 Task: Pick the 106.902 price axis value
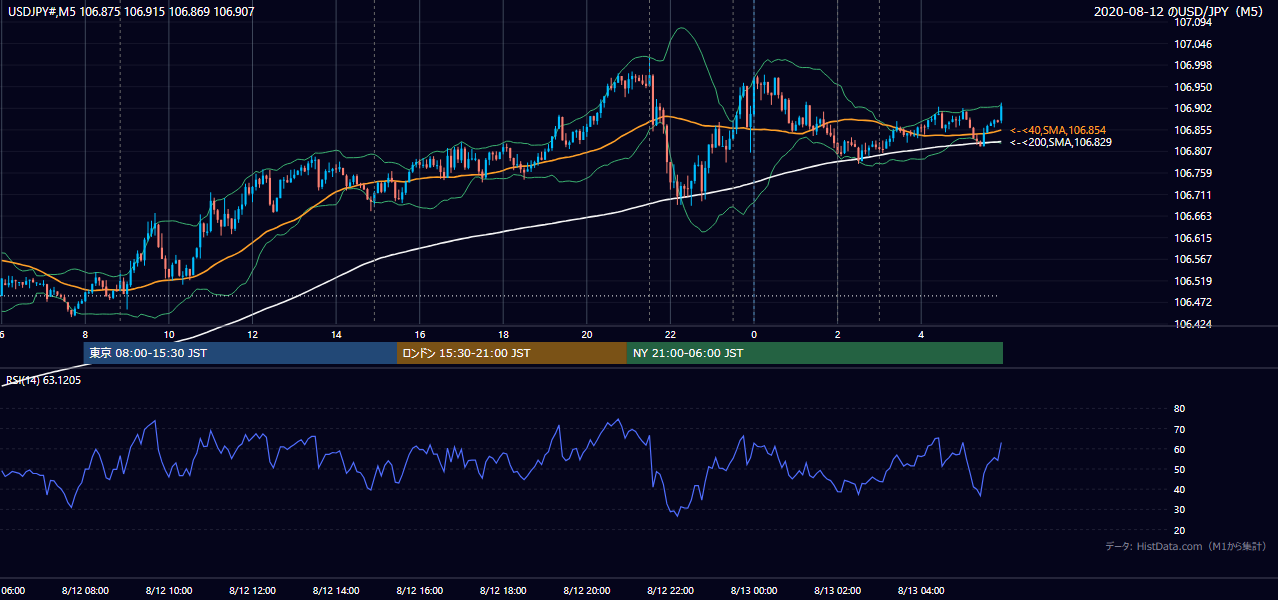coord(1193,108)
